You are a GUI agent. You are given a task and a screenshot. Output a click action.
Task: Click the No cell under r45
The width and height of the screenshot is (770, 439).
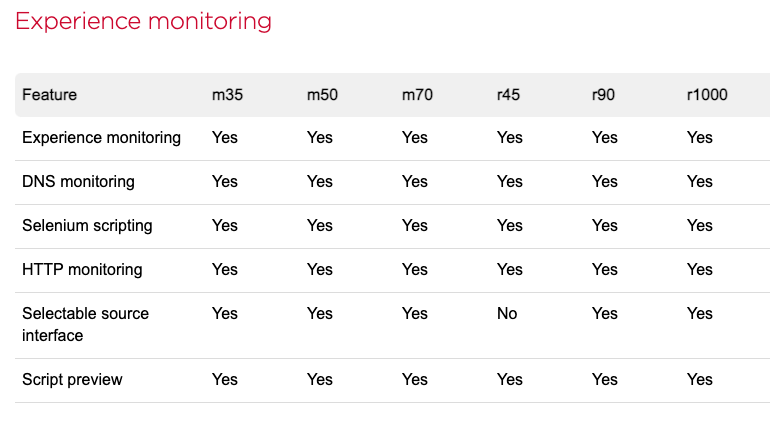pos(507,313)
